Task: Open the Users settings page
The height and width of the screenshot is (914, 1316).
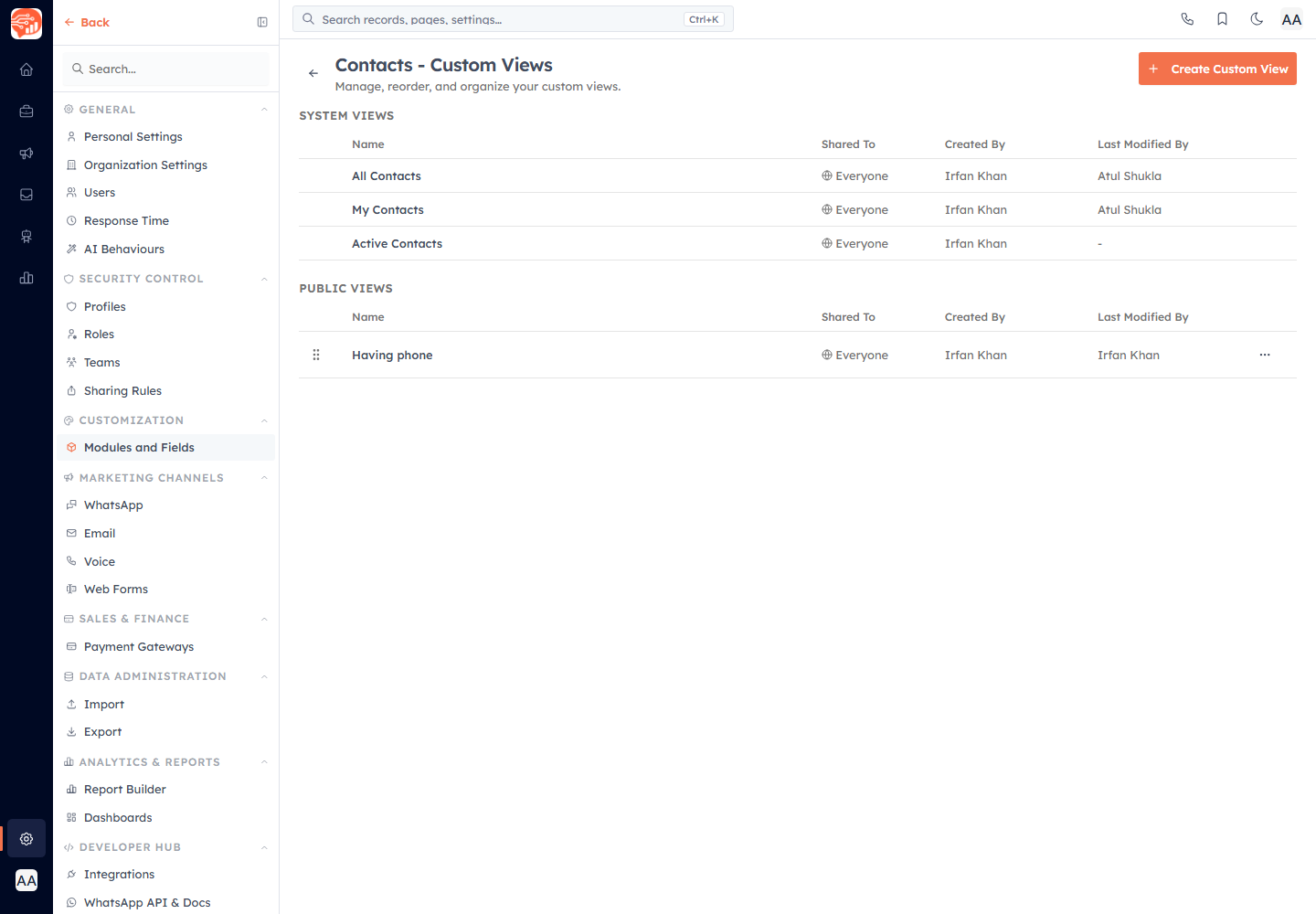Action: tap(166, 192)
